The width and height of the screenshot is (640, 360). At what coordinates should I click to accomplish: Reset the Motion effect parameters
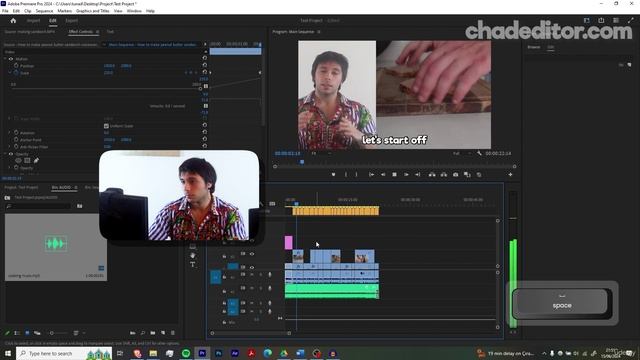[205, 58]
